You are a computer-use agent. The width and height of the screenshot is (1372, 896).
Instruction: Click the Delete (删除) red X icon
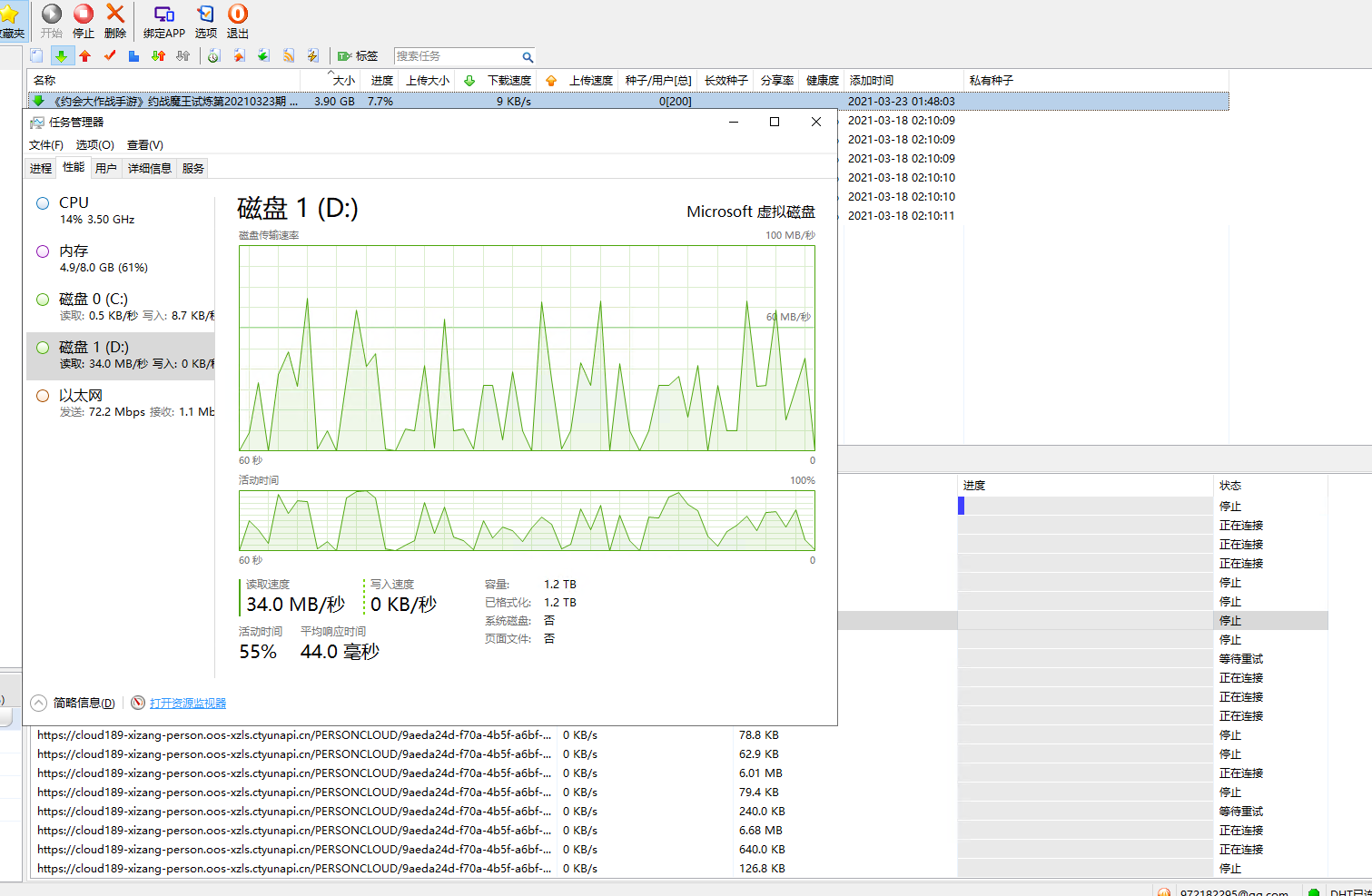(115, 15)
